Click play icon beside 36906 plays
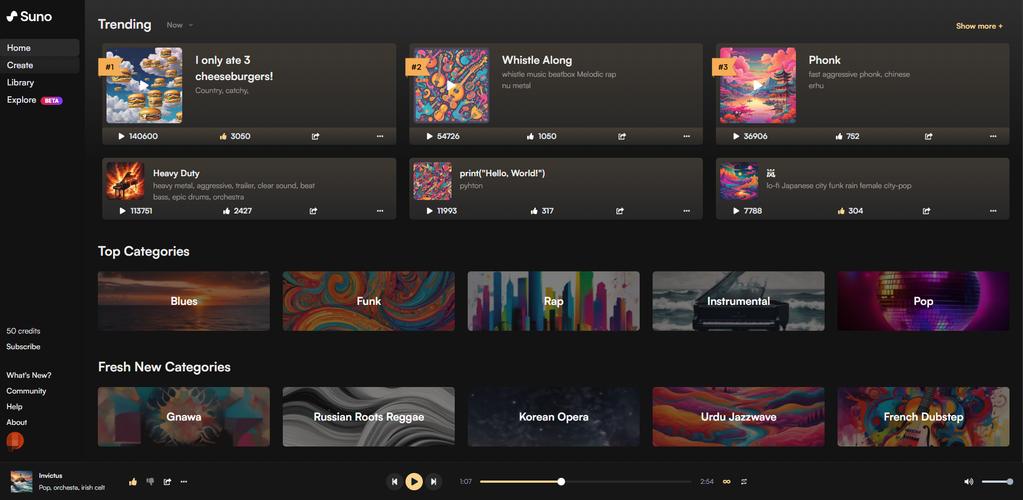Image resolution: width=1023 pixels, height=500 pixels. pyautogui.click(x=735, y=136)
